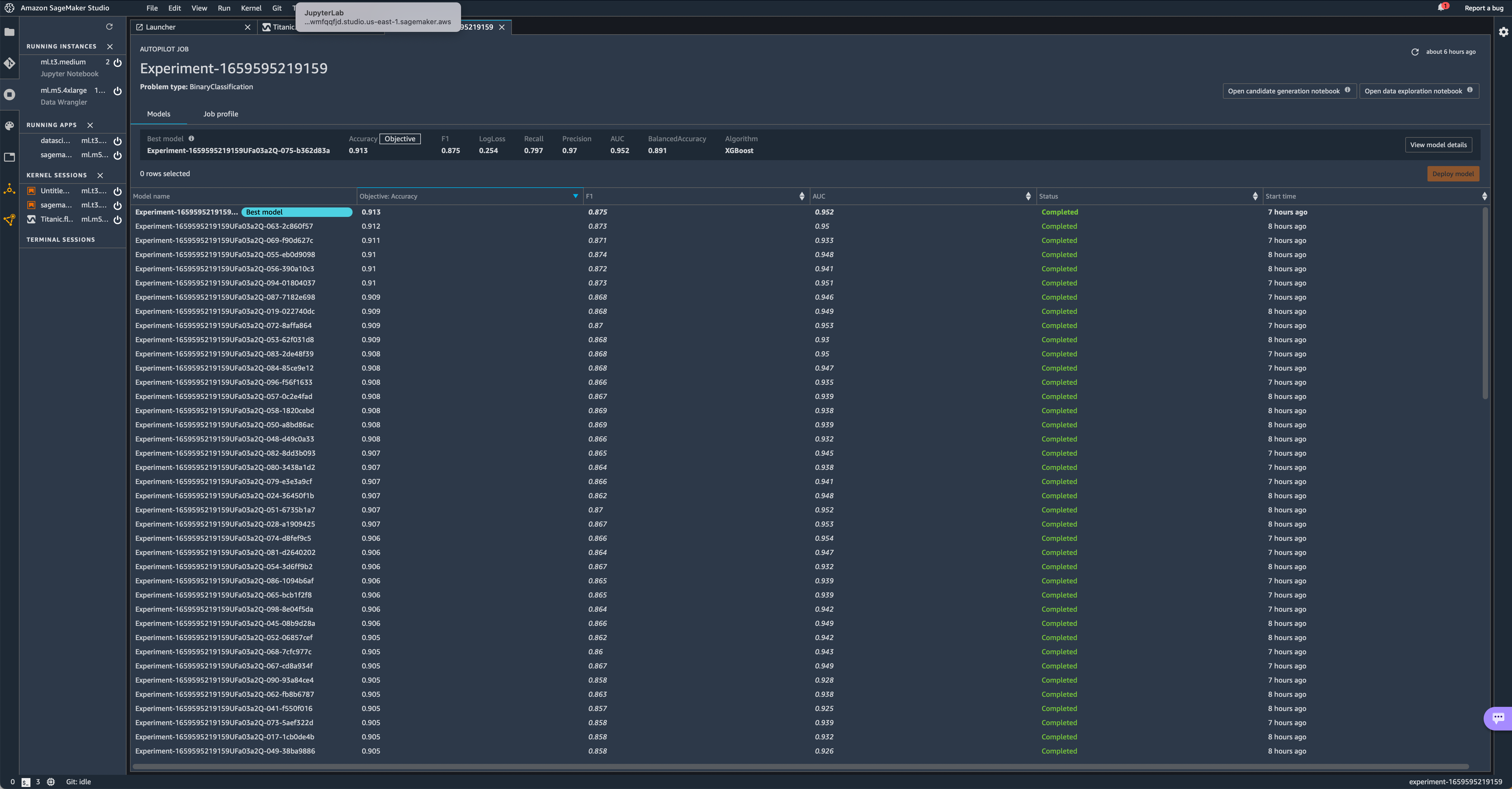
Task: Open candidate generation notebook
Action: pos(1284,91)
